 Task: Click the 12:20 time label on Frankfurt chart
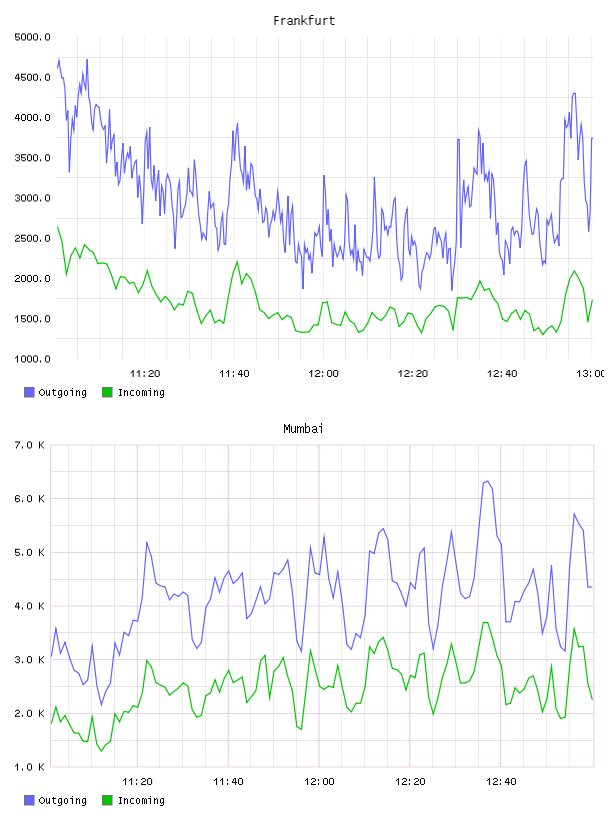tap(413, 374)
